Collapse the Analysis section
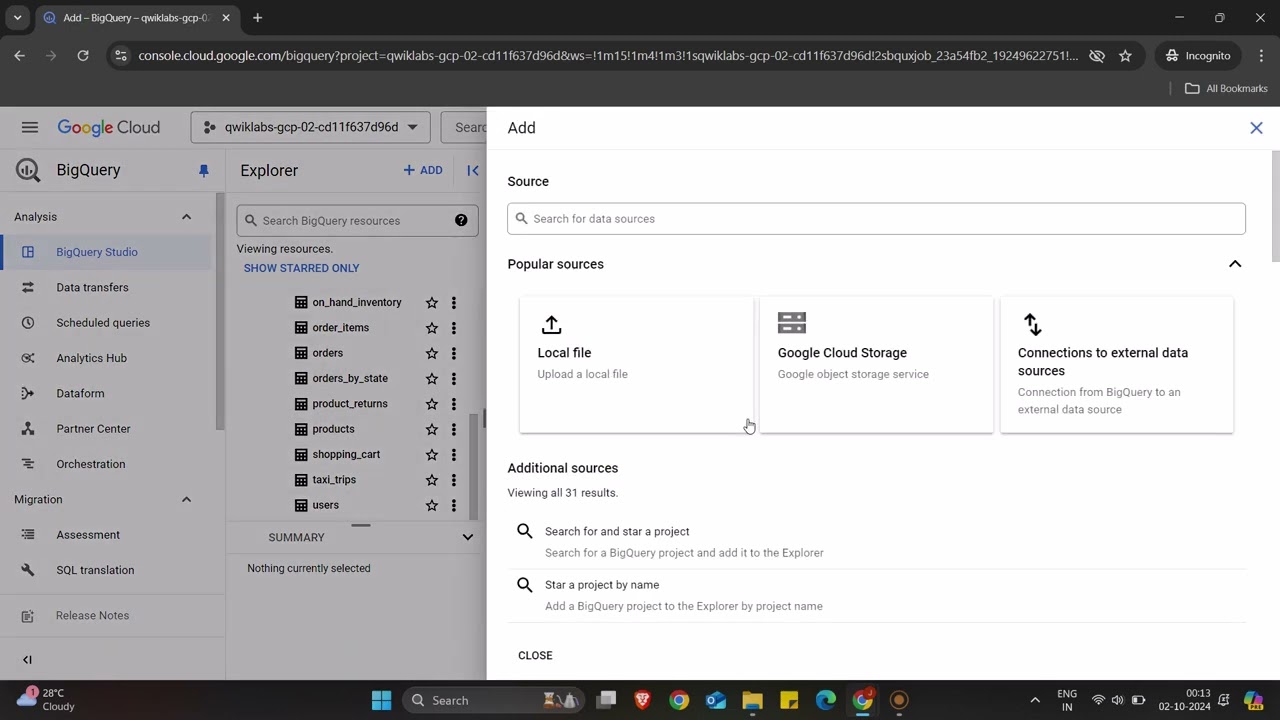This screenshot has height=720, width=1280. coord(186,217)
